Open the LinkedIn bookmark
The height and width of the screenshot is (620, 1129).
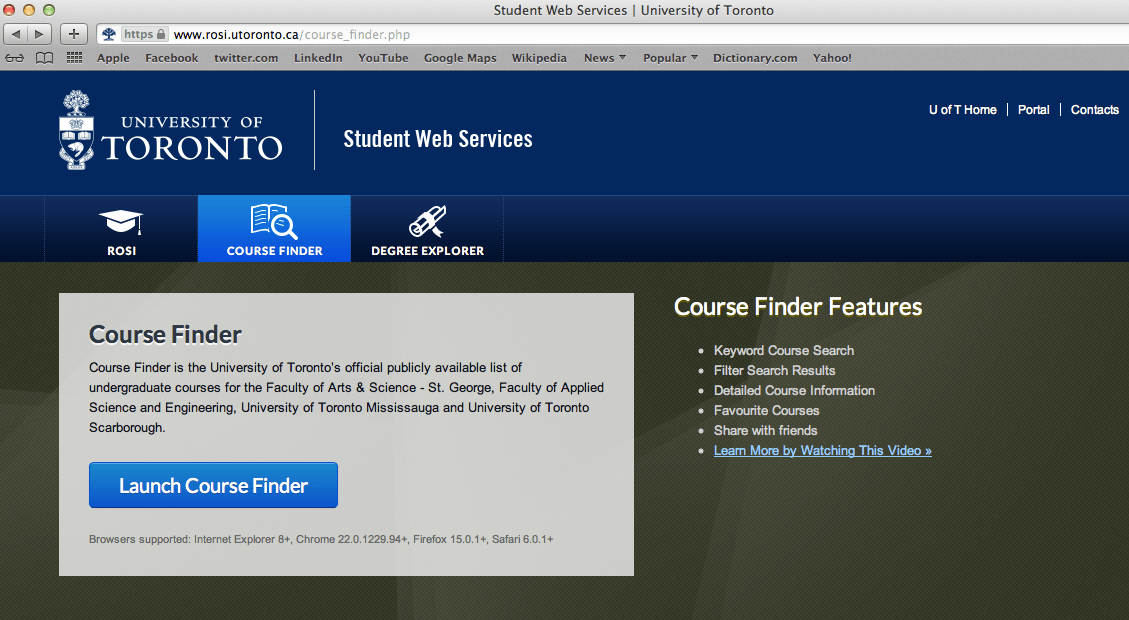pos(318,58)
